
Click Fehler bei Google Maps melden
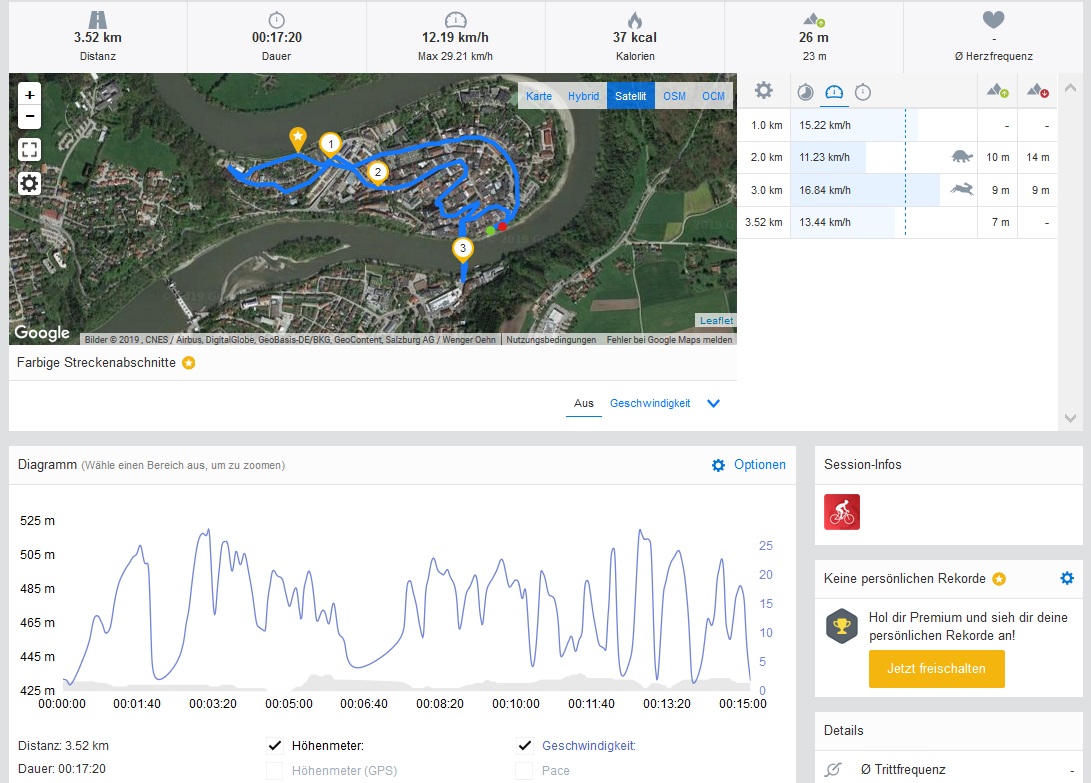pyautogui.click(x=669, y=340)
